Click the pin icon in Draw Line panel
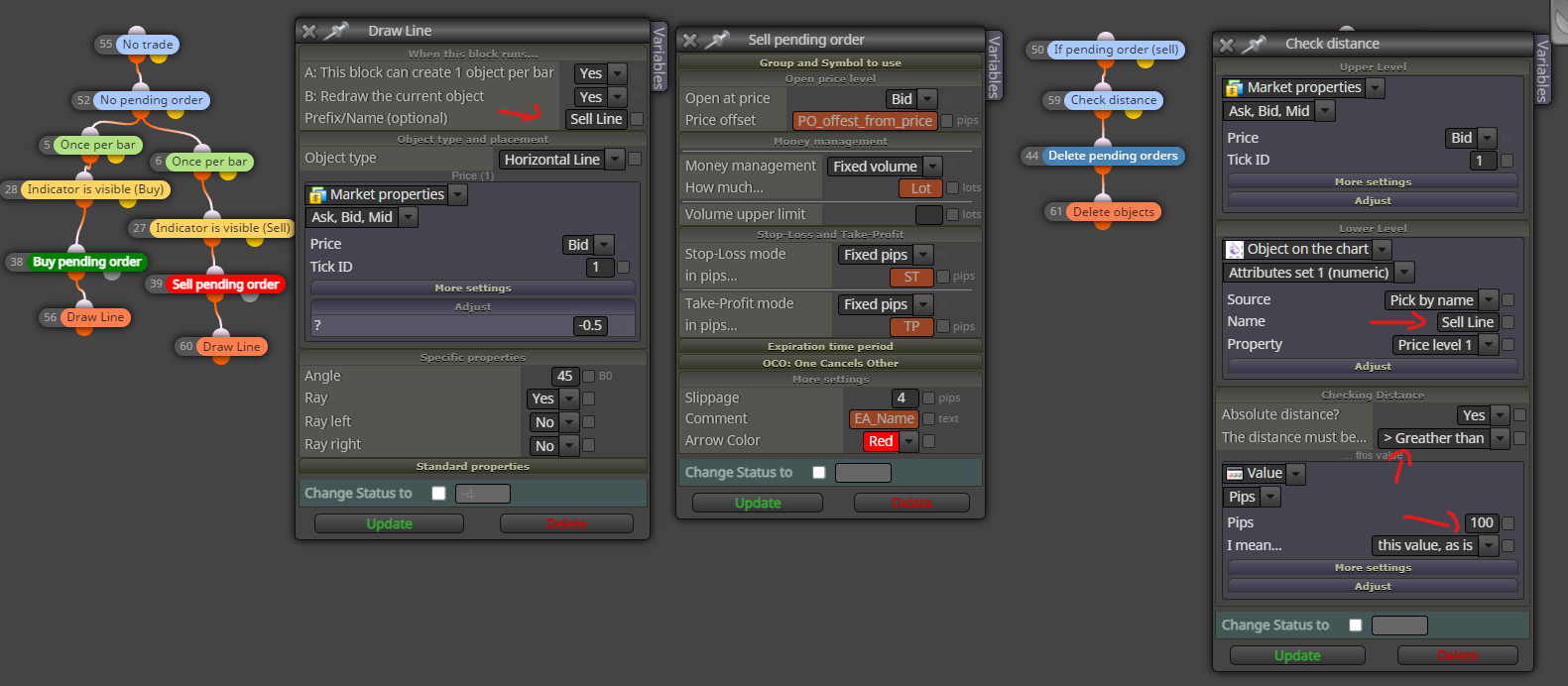 click(x=336, y=31)
